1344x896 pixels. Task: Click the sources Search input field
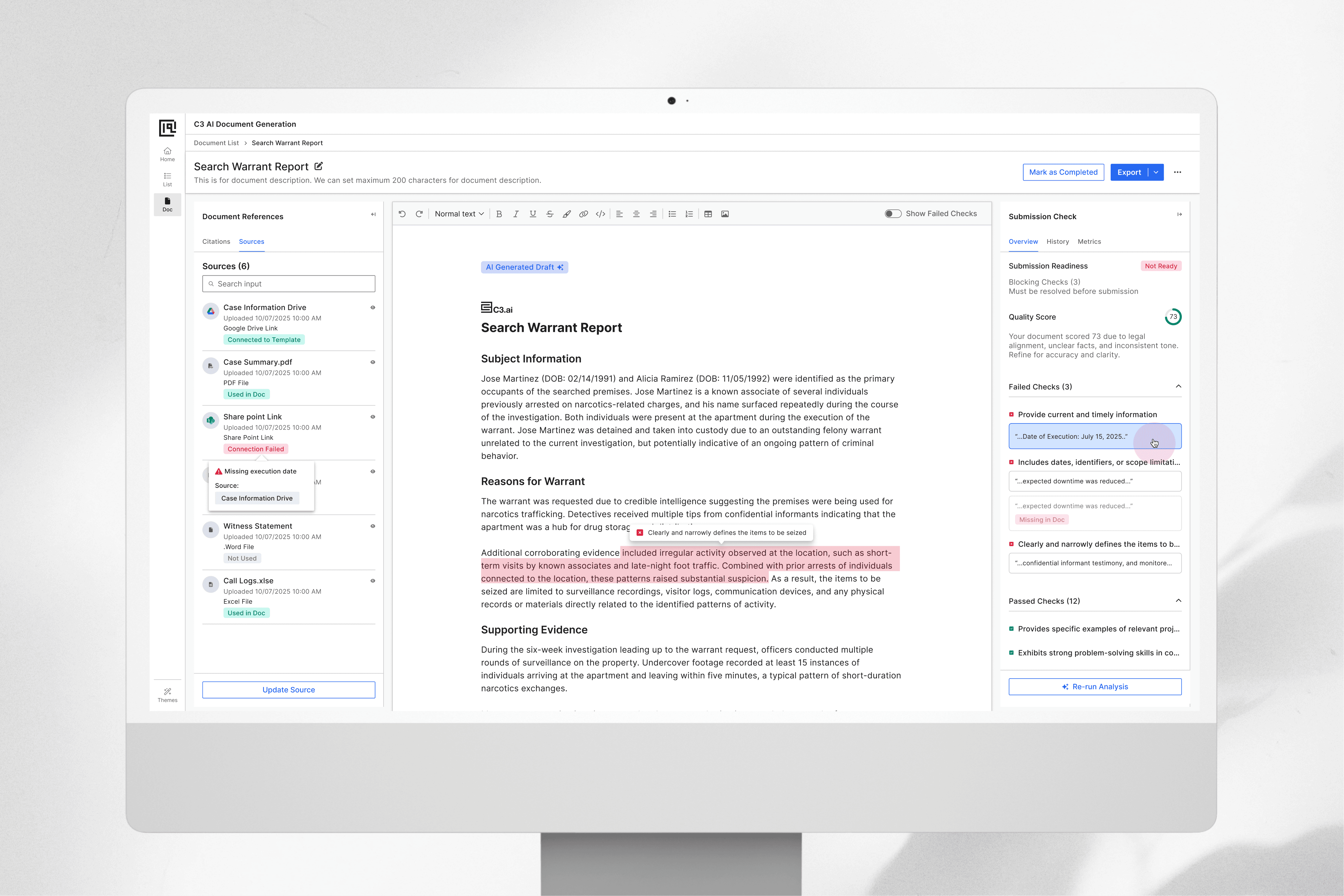(289, 284)
